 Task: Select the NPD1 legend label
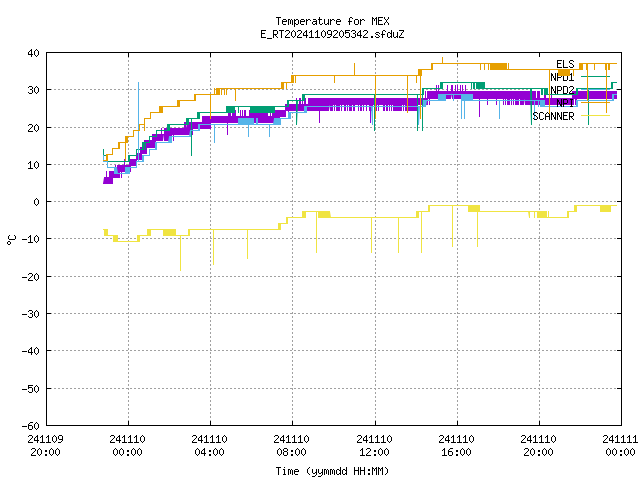point(562,77)
